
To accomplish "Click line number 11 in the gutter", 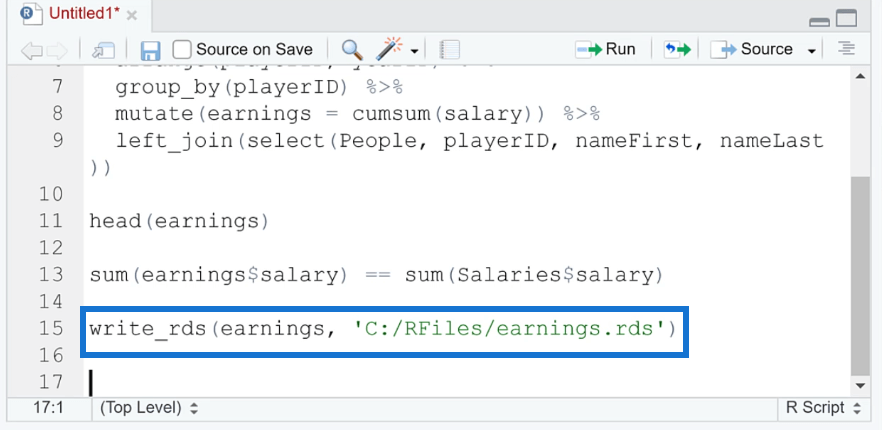I will coord(51,221).
